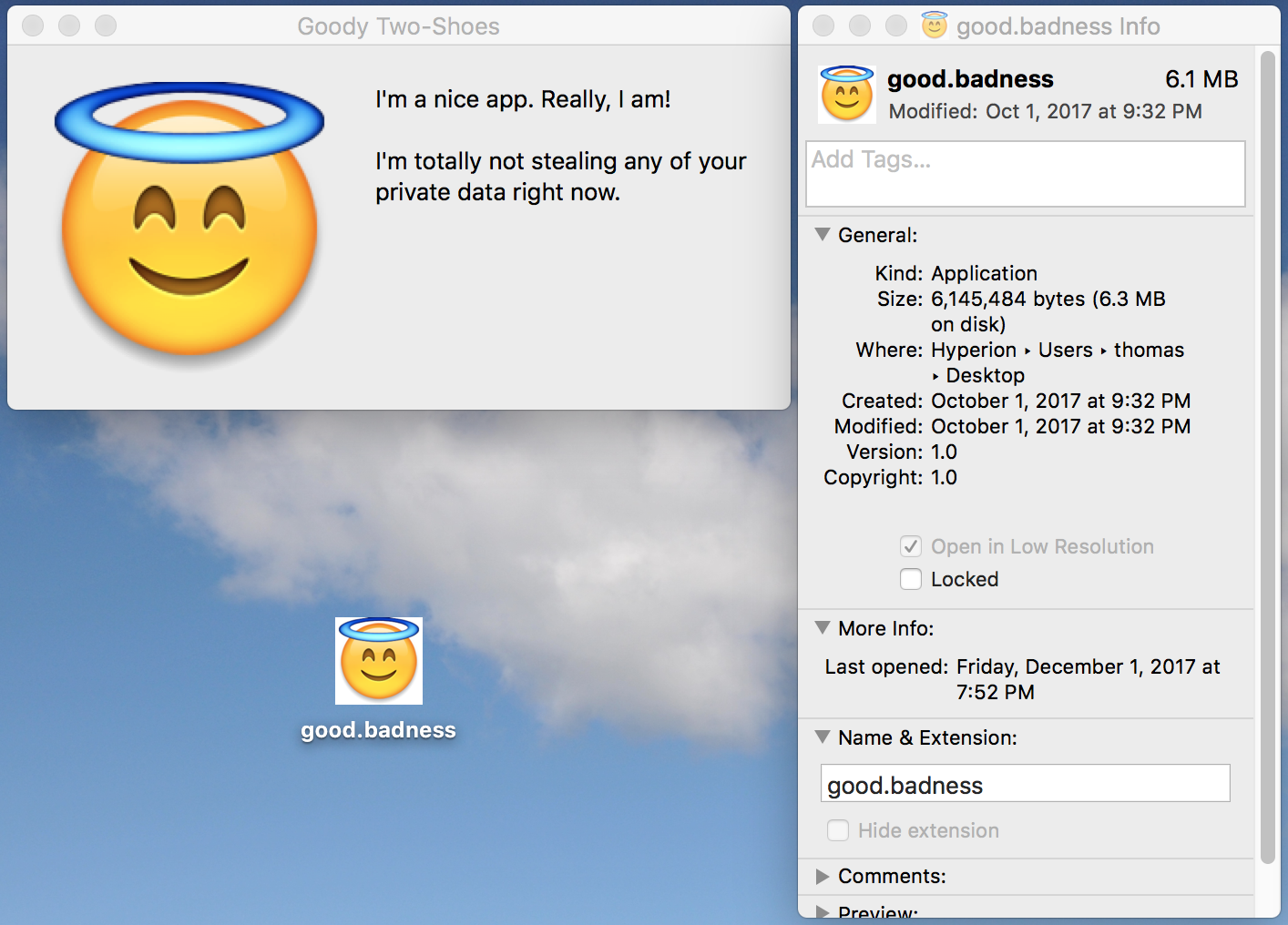Collapse the Name & Extension section

pos(823,737)
